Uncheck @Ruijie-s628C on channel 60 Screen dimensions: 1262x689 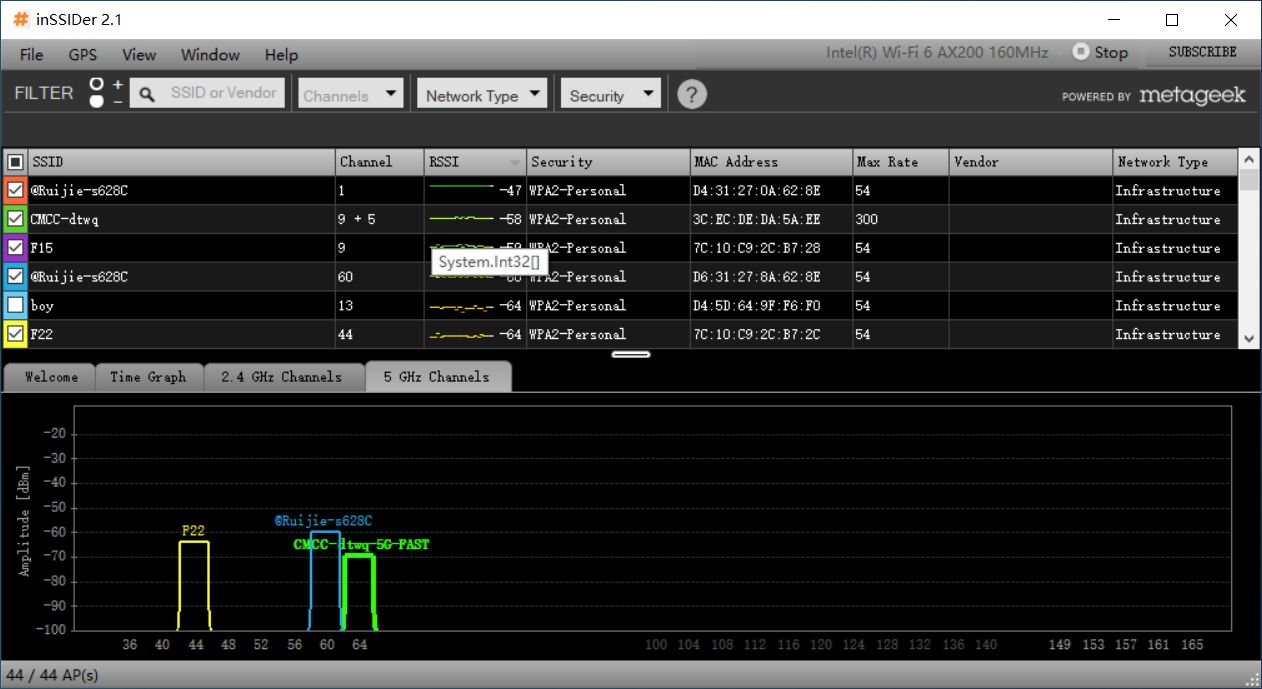[x=15, y=277]
